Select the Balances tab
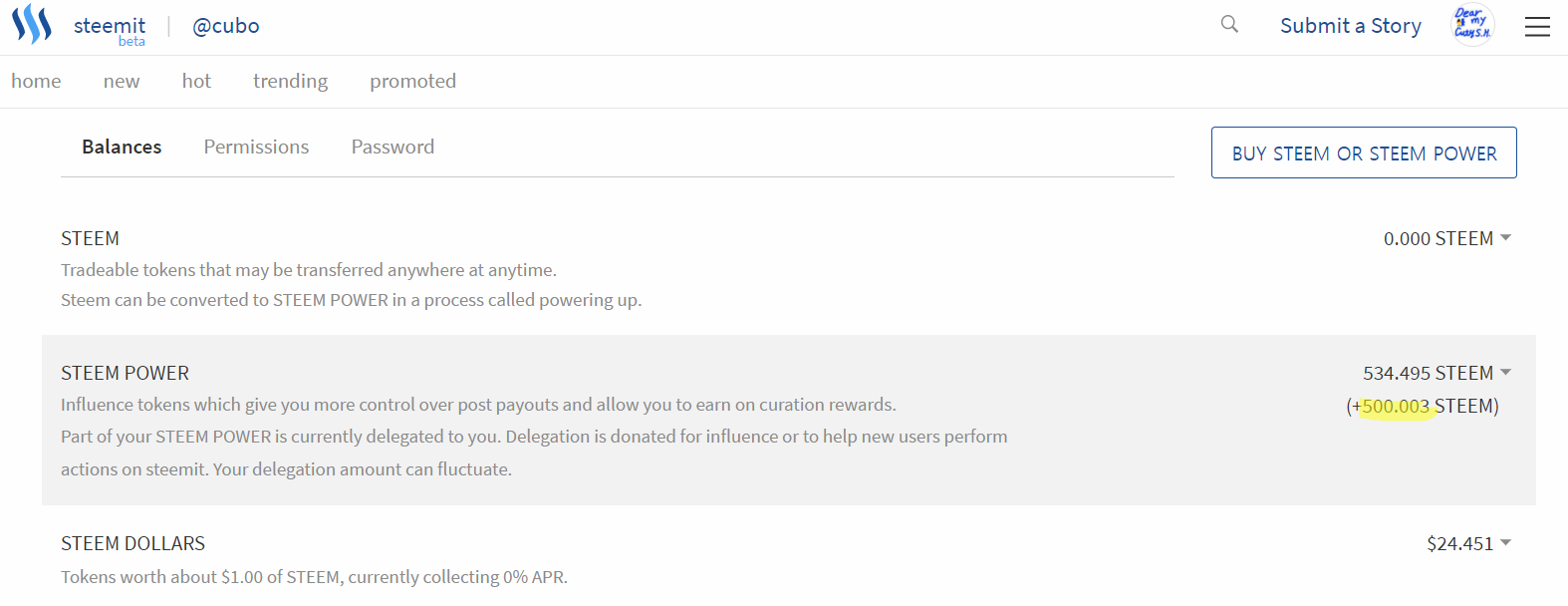The width and height of the screenshot is (1568, 606). tap(122, 147)
